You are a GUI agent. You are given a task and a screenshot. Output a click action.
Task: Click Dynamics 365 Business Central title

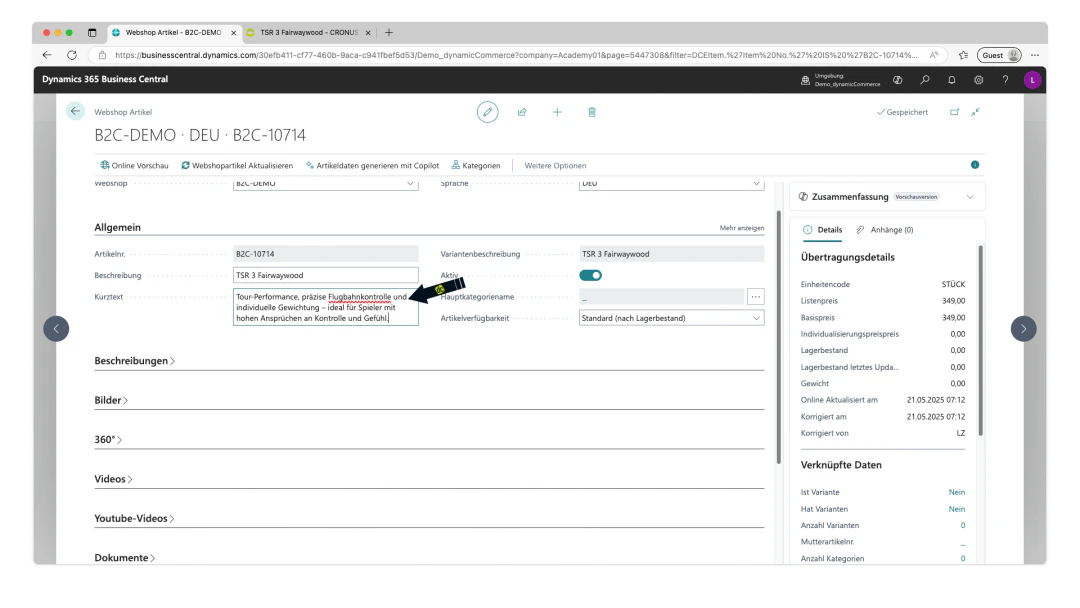pyautogui.click(x=105, y=79)
